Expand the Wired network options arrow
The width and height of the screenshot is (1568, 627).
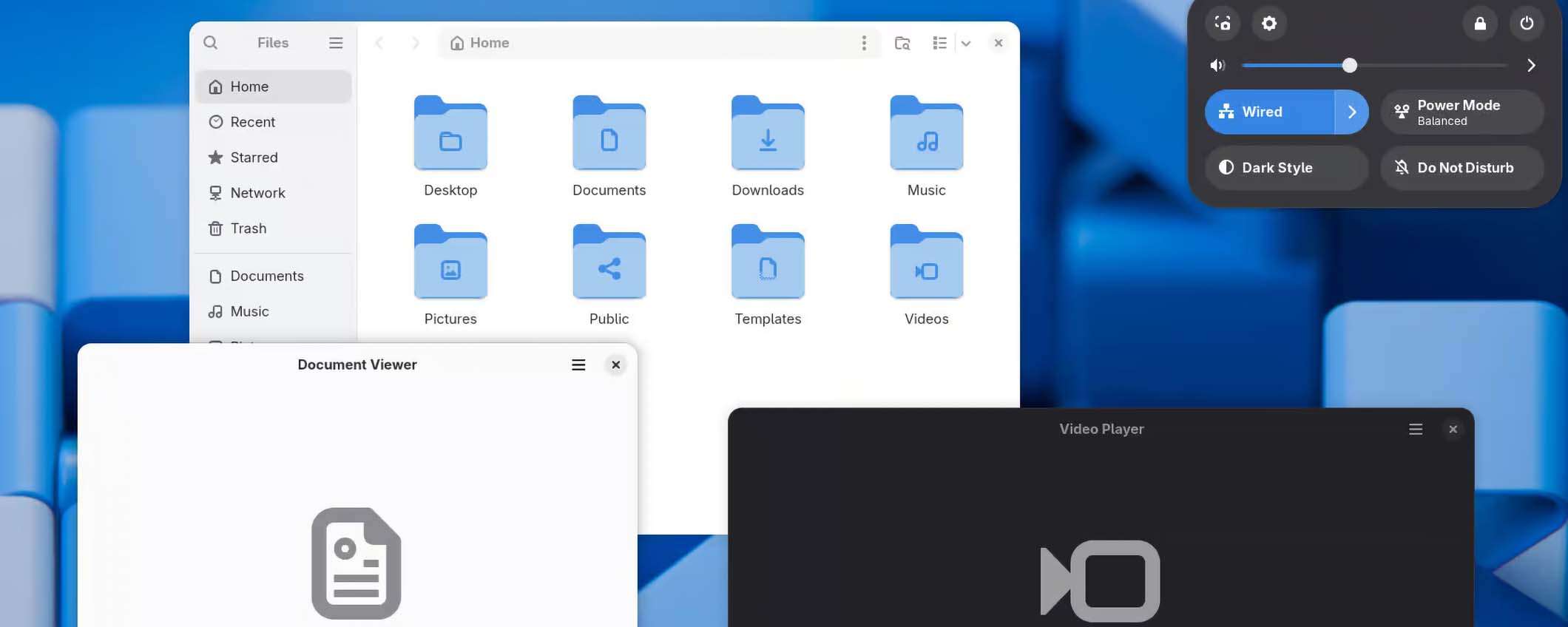pos(1352,112)
